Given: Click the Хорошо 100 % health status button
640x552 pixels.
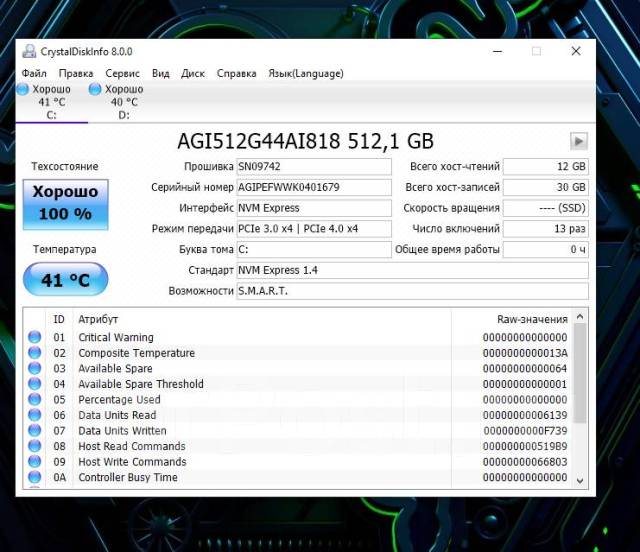Looking at the screenshot, I should (66, 205).
